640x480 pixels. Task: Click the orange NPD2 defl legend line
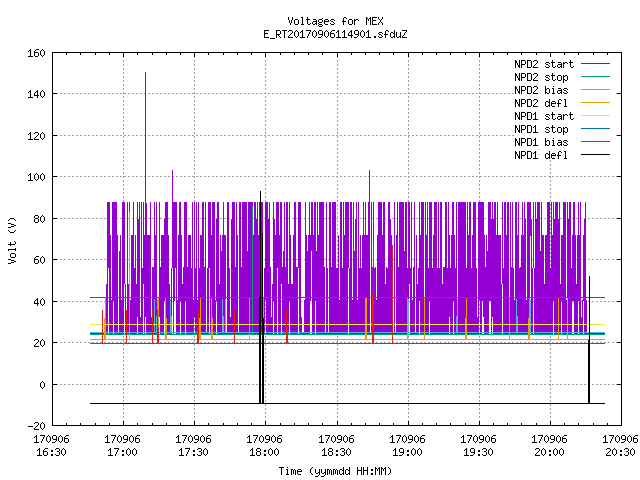click(595, 103)
